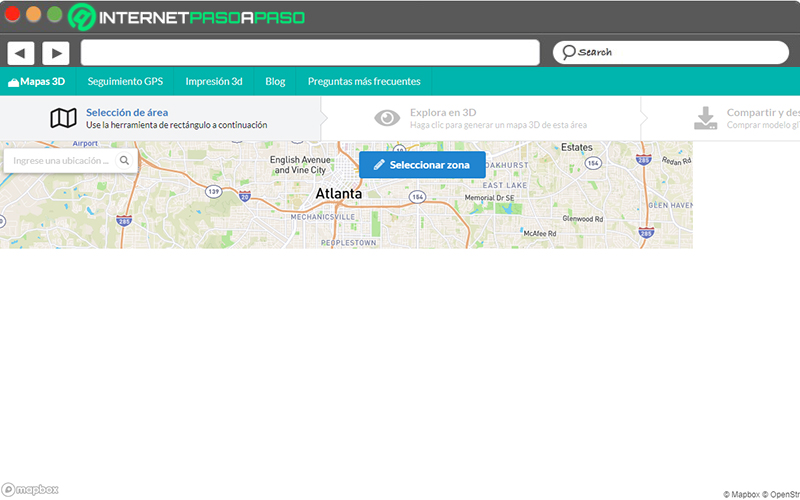Click the magnifier icon in Search box
The width and height of the screenshot is (800, 500).
pyautogui.click(x=568, y=52)
